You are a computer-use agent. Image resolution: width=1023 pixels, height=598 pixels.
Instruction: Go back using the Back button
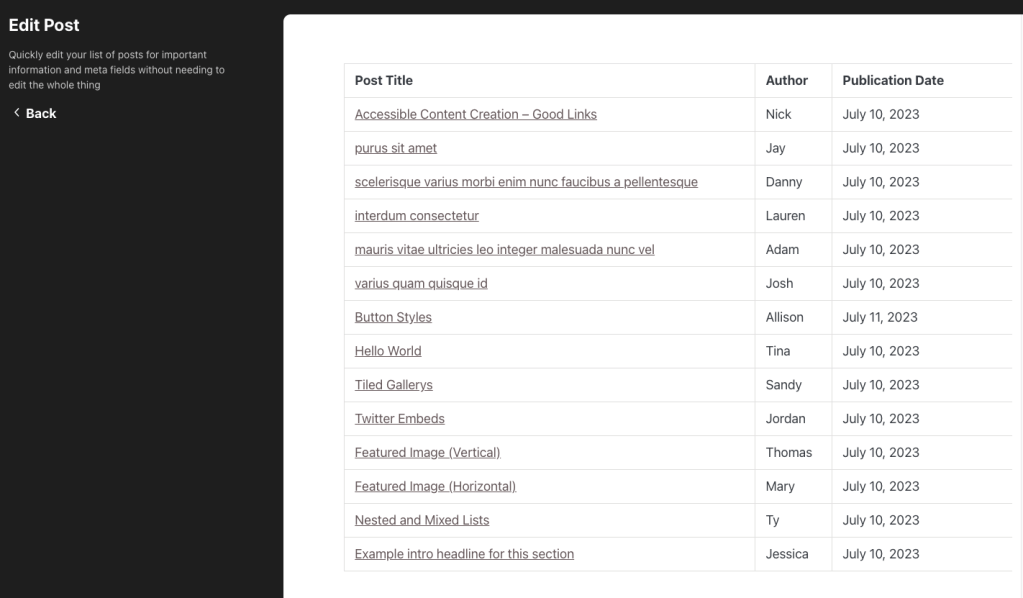(35, 113)
